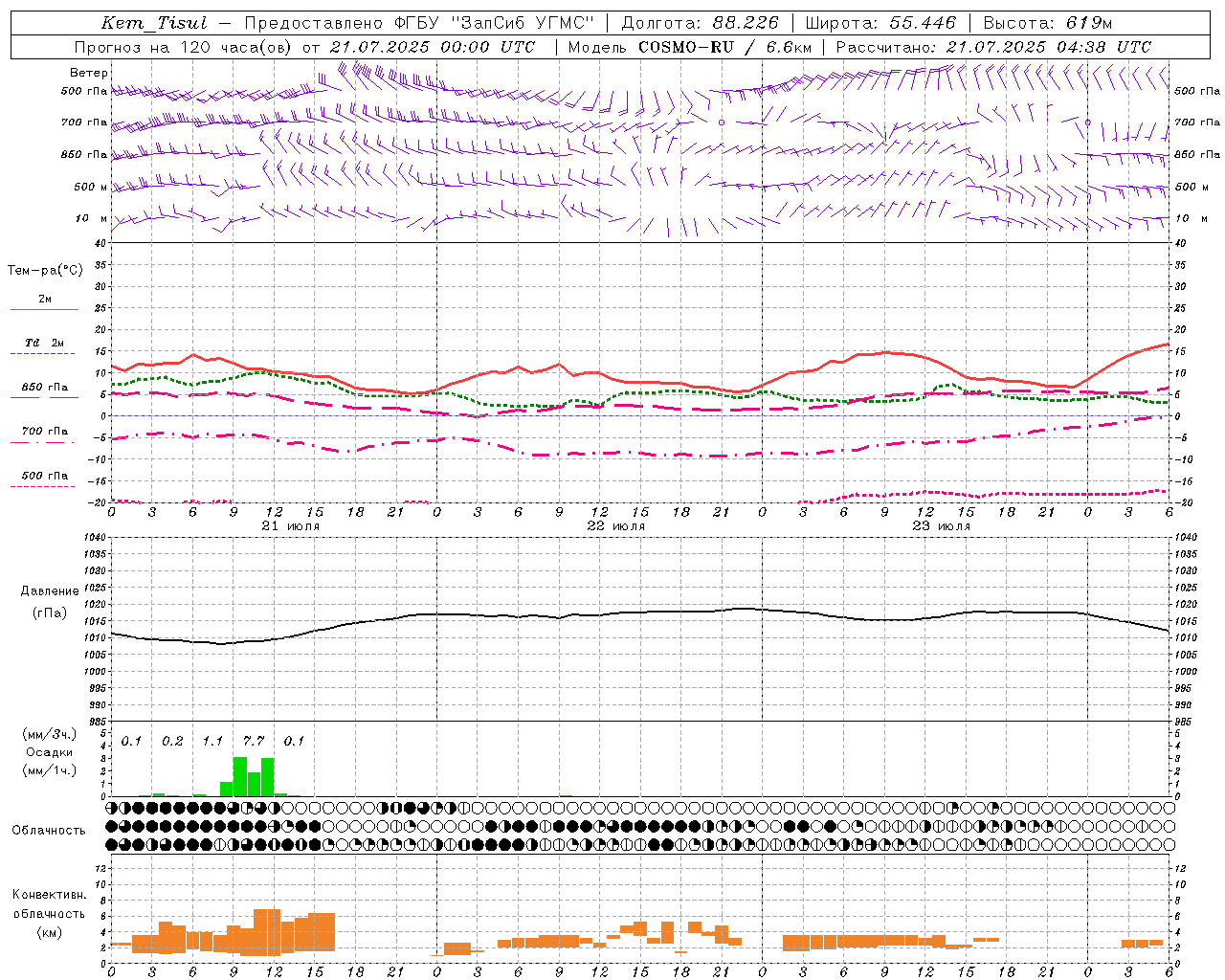Click the '22 июля' date label
The width and height of the screenshot is (1225, 980).
[x=616, y=526]
